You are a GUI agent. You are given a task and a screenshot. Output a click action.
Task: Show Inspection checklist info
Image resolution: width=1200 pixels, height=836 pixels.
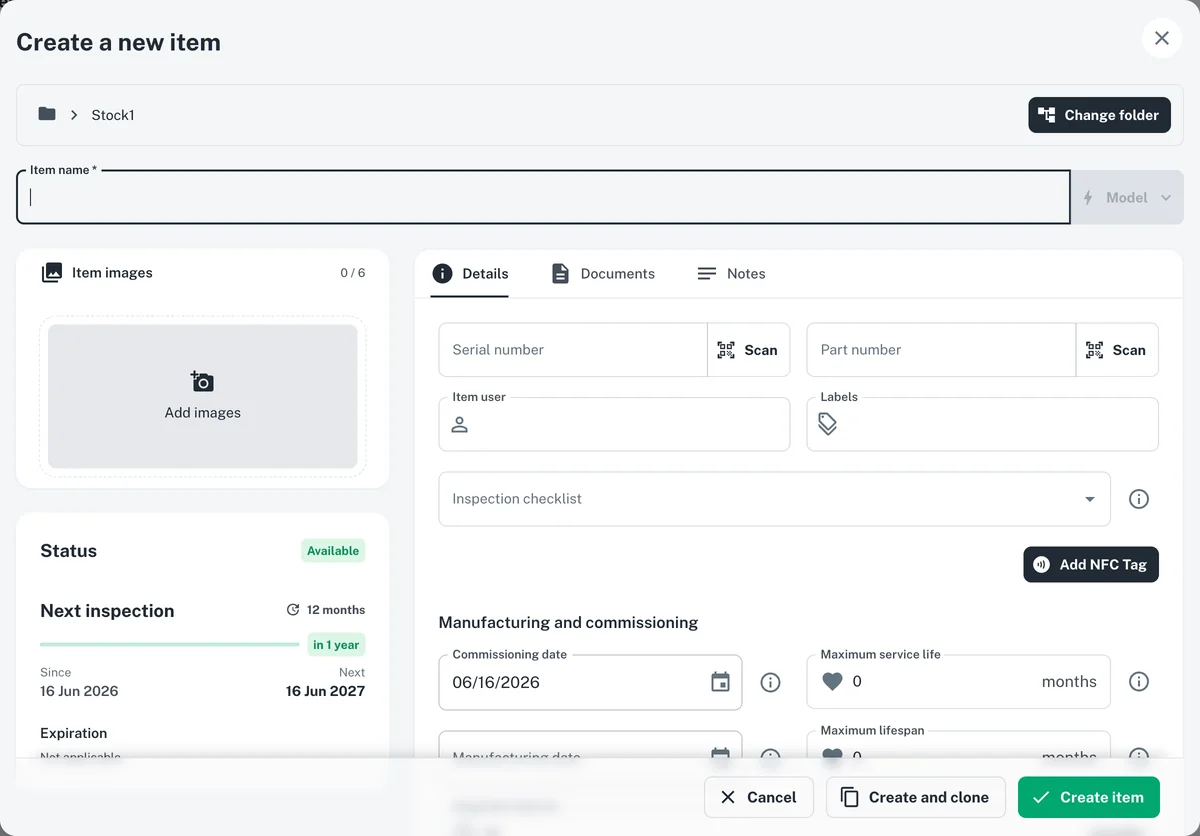1139,499
